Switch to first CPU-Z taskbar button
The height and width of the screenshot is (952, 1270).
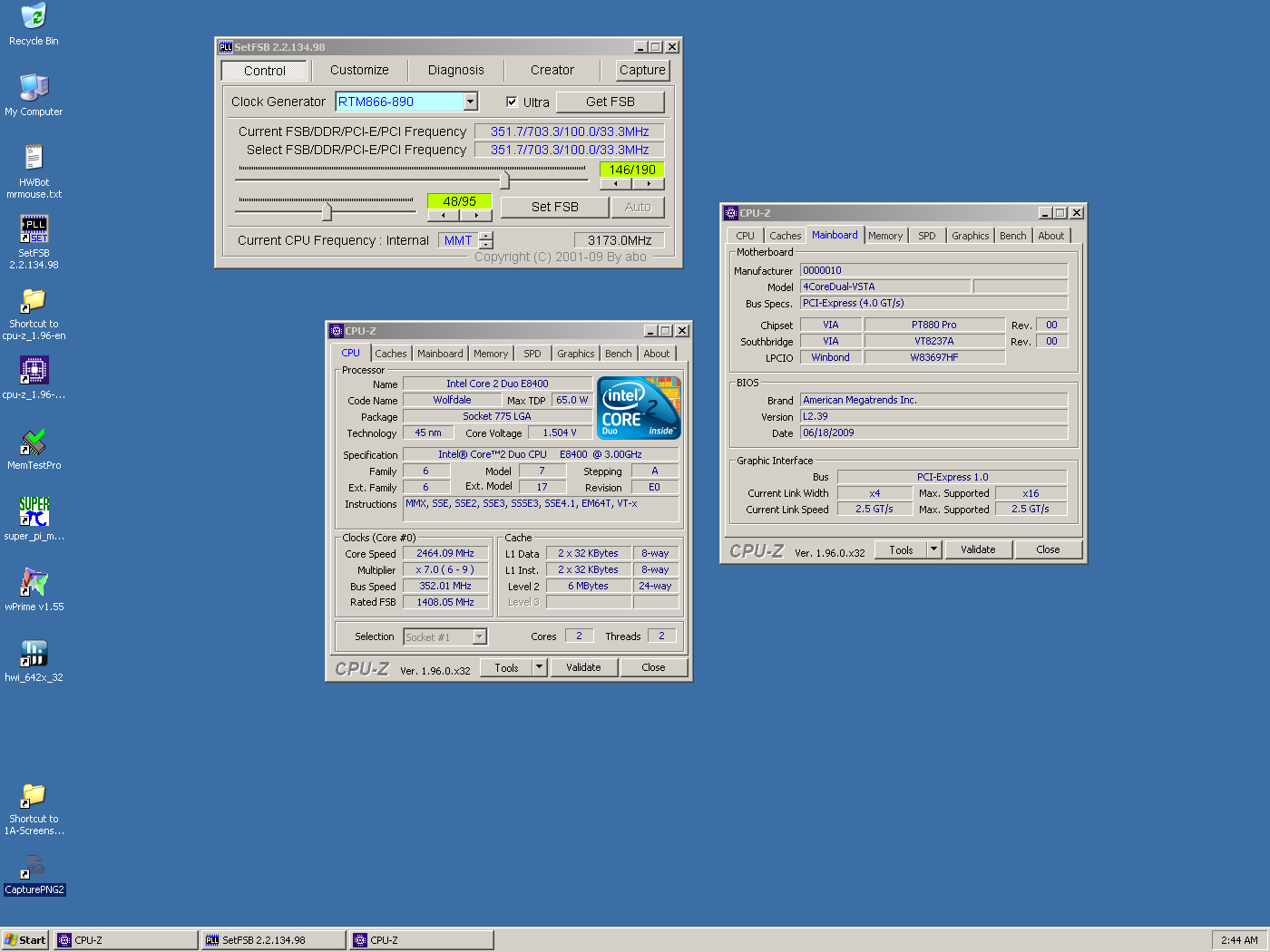click(x=126, y=940)
